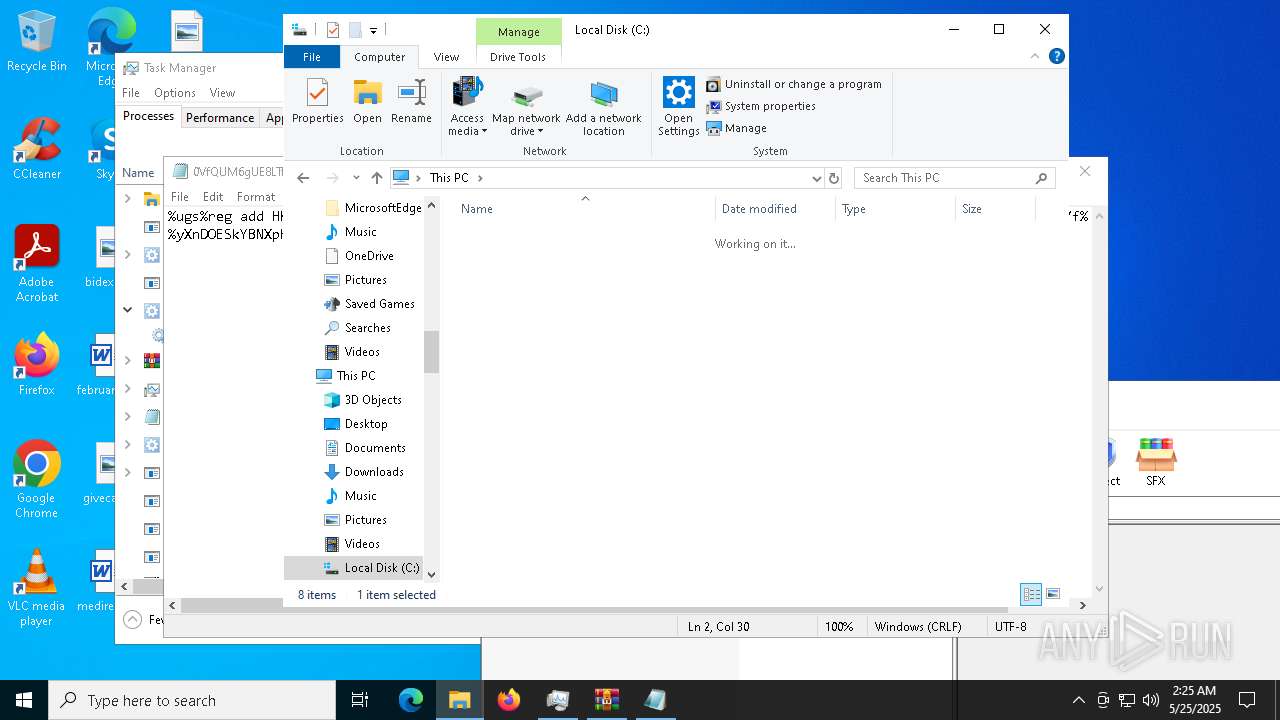Click VLC media player desktop icon
Viewport: 1280px width, 720px height.
(36, 588)
